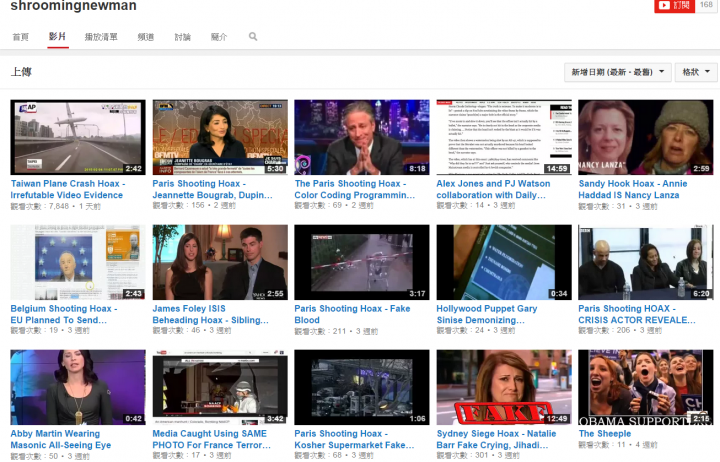Open the James Foley 2:55 interview thumbnail
Image resolution: width=720 pixels, height=462 pixels.
pos(220,262)
